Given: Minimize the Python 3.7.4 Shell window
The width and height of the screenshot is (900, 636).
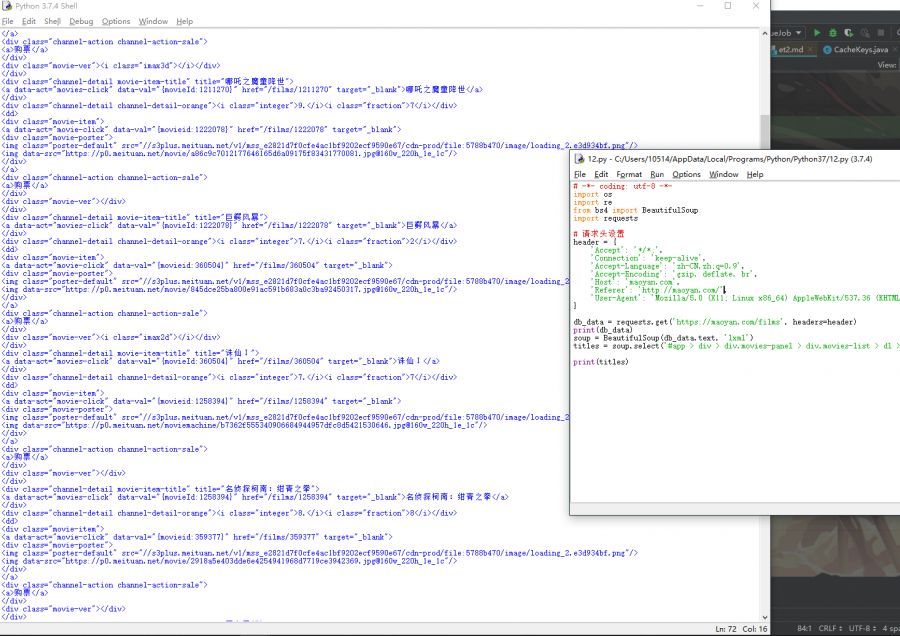Looking at the screenshot, I should pos(700,6).
